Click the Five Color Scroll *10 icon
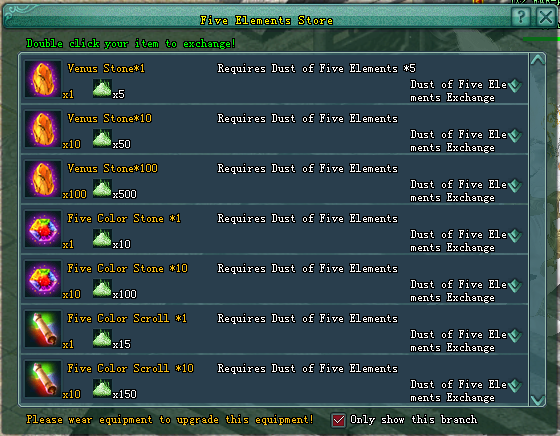The height and width of the screenshot is (436, 560). click(43, 379)
